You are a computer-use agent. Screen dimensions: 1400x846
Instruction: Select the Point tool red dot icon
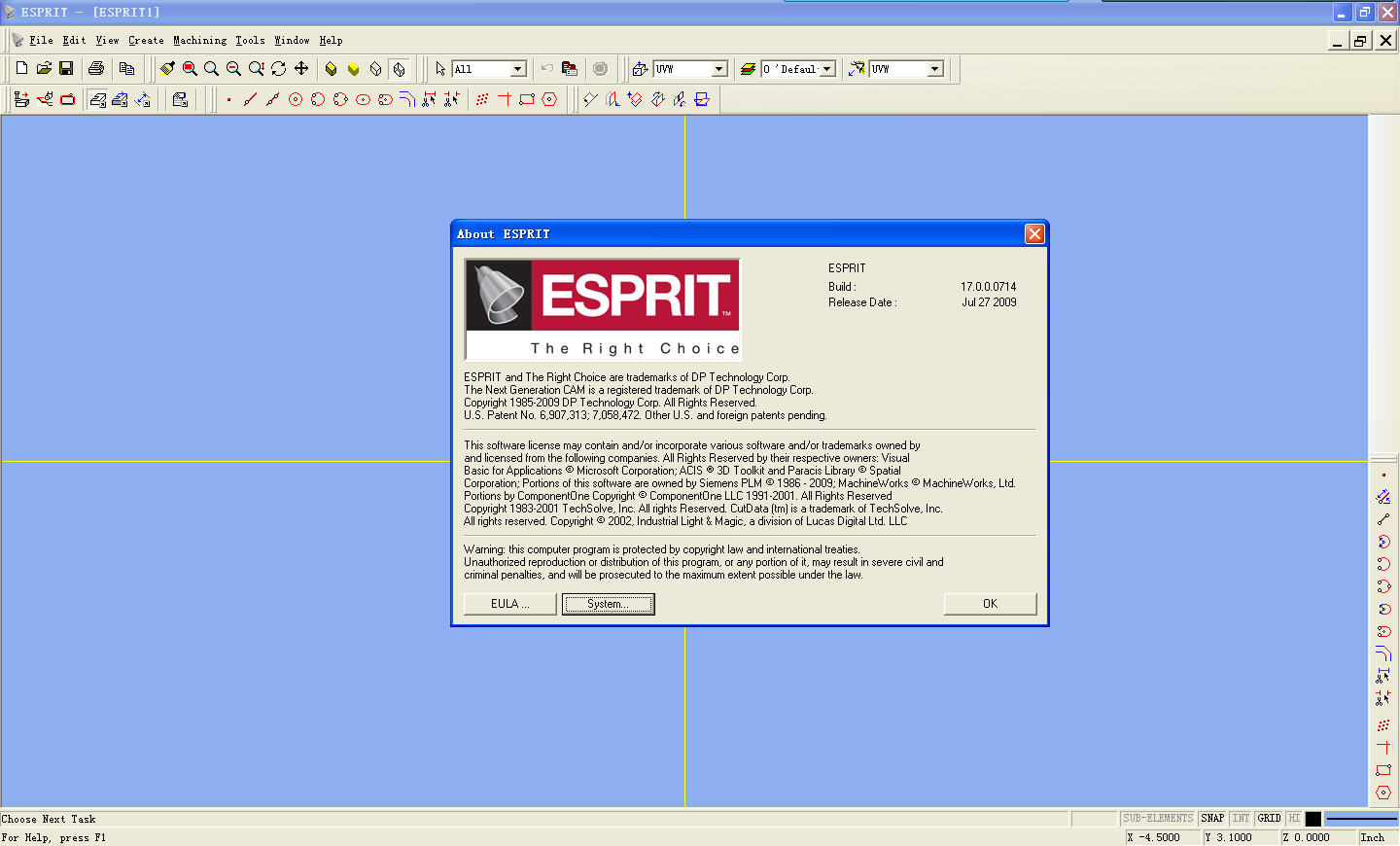[x=228, y=99]
